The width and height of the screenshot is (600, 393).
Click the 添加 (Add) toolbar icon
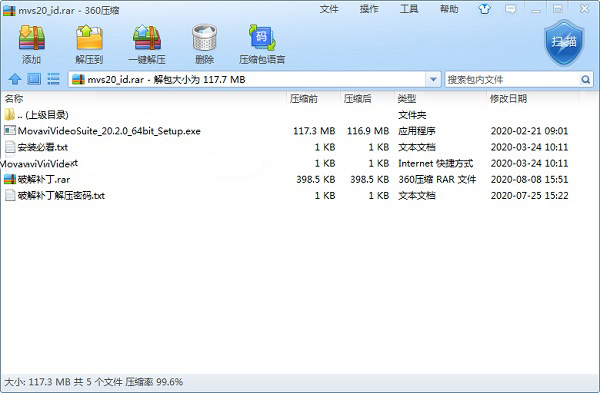point(32,38)
